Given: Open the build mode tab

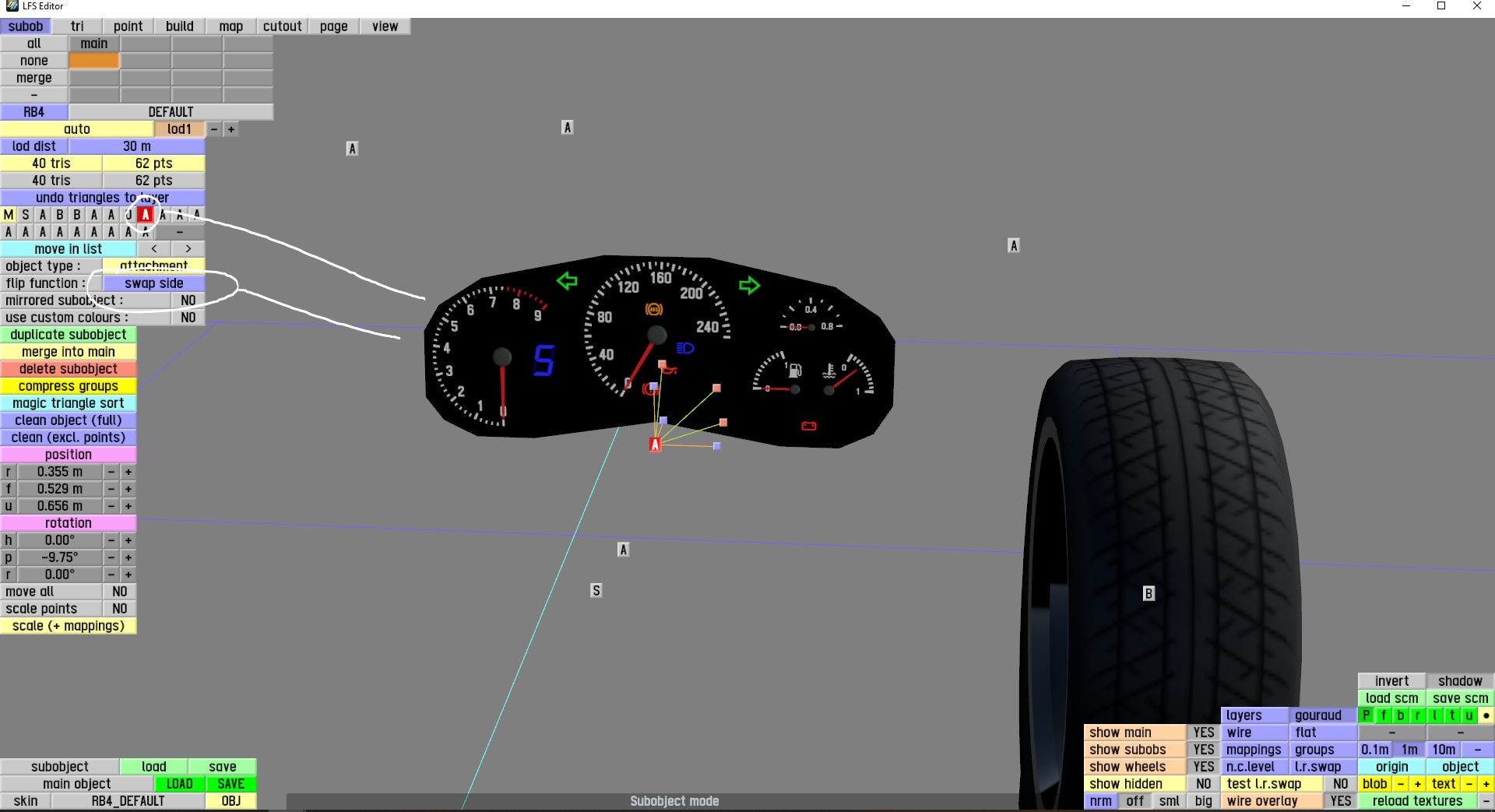Looking at the screenshot, I should [180, 26].
